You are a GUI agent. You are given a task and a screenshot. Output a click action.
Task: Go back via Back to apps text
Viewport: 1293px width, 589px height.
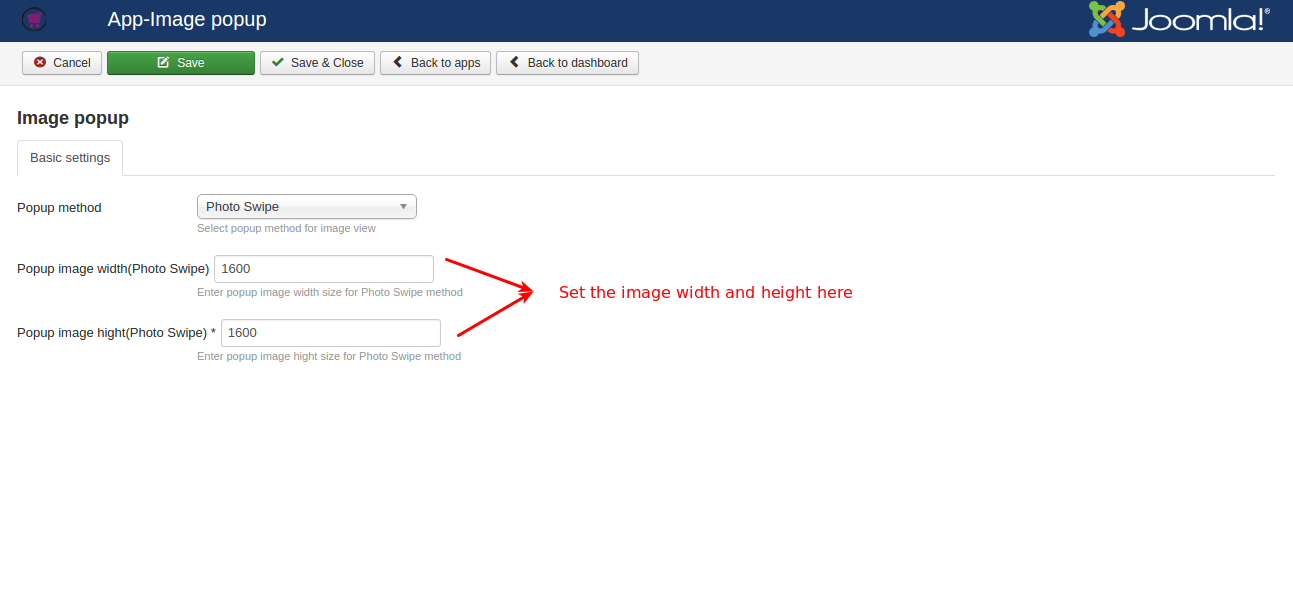tap(445, 63)
